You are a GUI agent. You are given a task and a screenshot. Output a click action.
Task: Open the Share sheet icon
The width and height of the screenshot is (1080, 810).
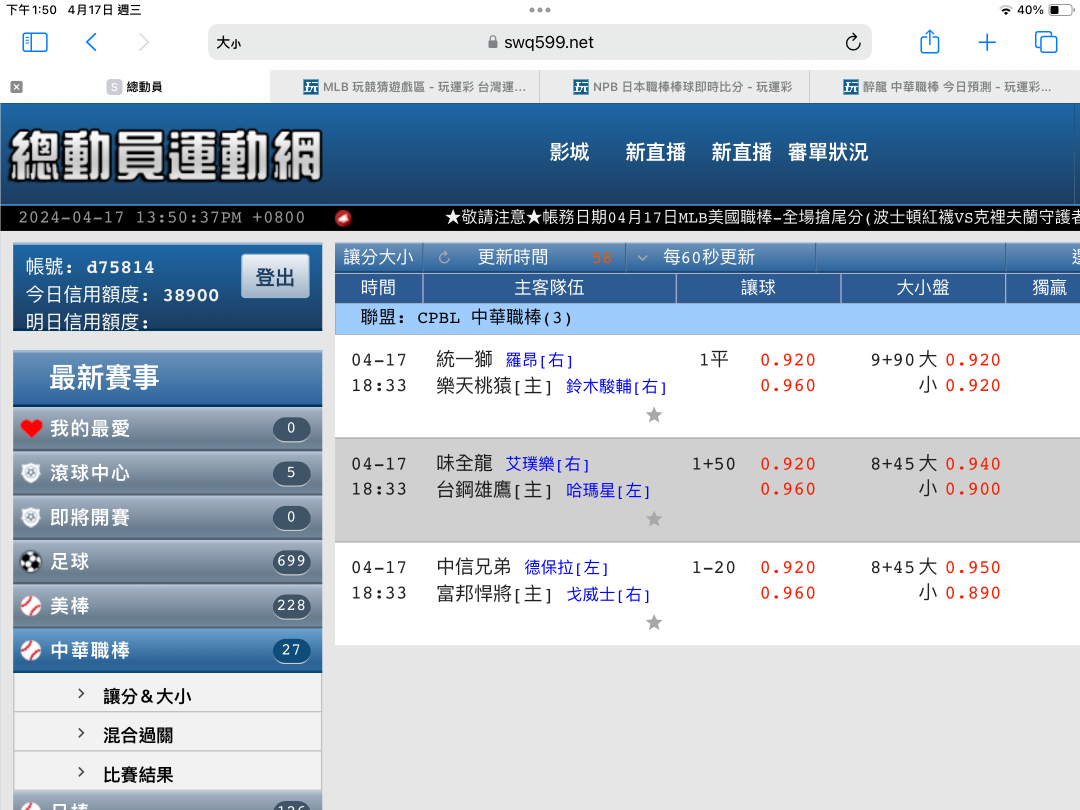(x=930, y=42)
